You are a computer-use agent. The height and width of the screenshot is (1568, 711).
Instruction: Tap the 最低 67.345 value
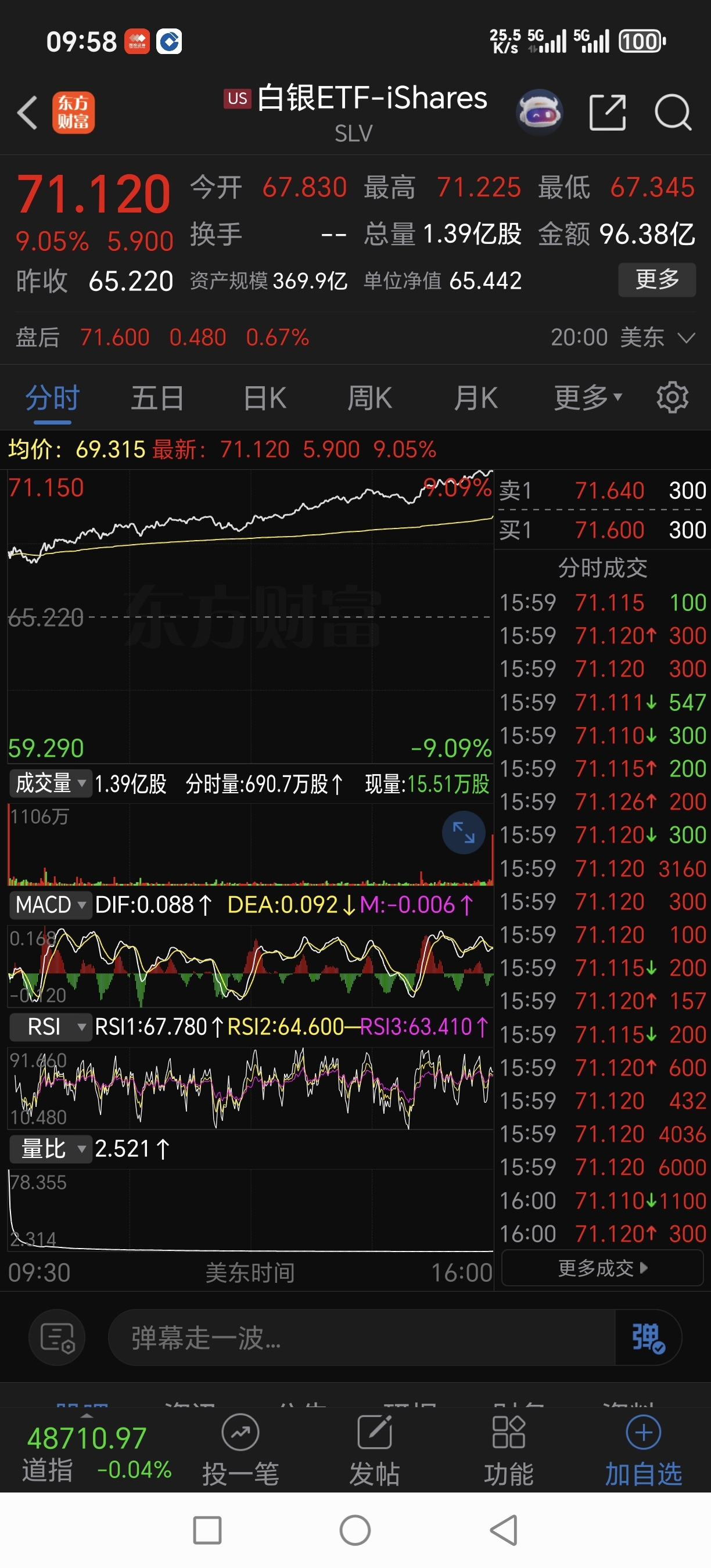pos(652,188)
